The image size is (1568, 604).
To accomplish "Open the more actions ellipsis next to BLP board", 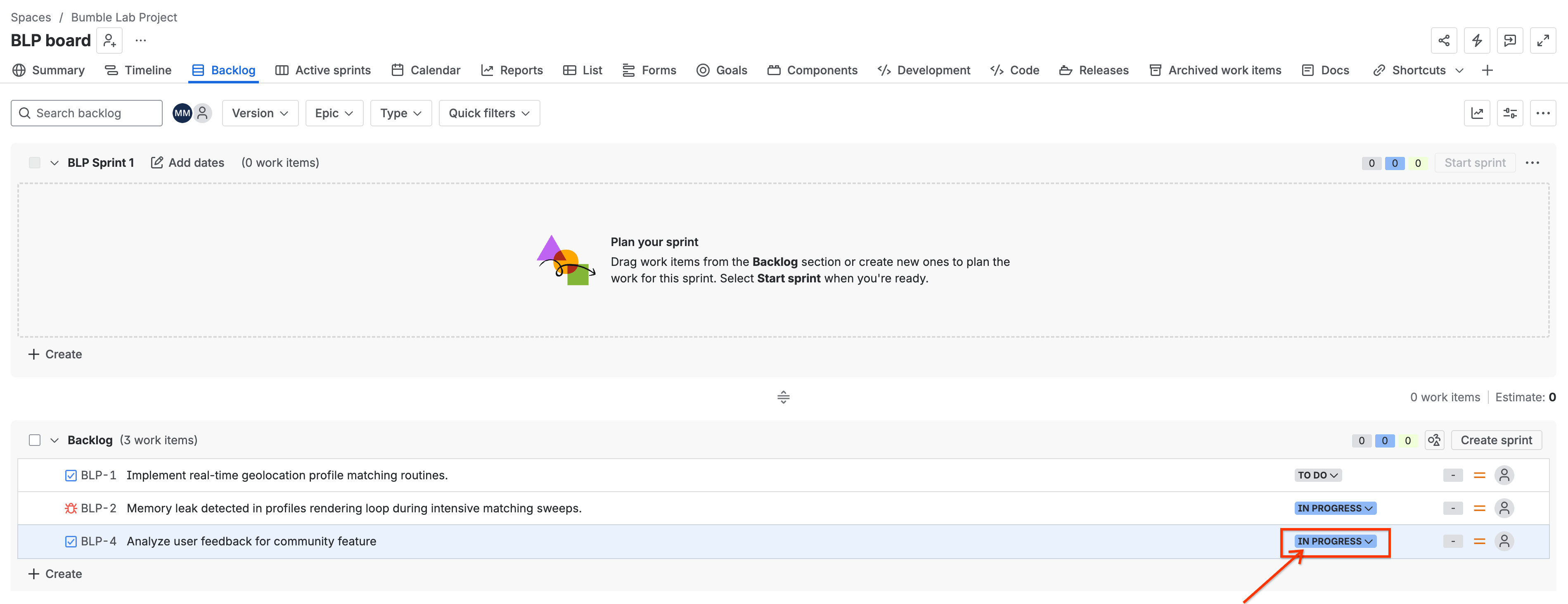I will click(x=141, y=40).
